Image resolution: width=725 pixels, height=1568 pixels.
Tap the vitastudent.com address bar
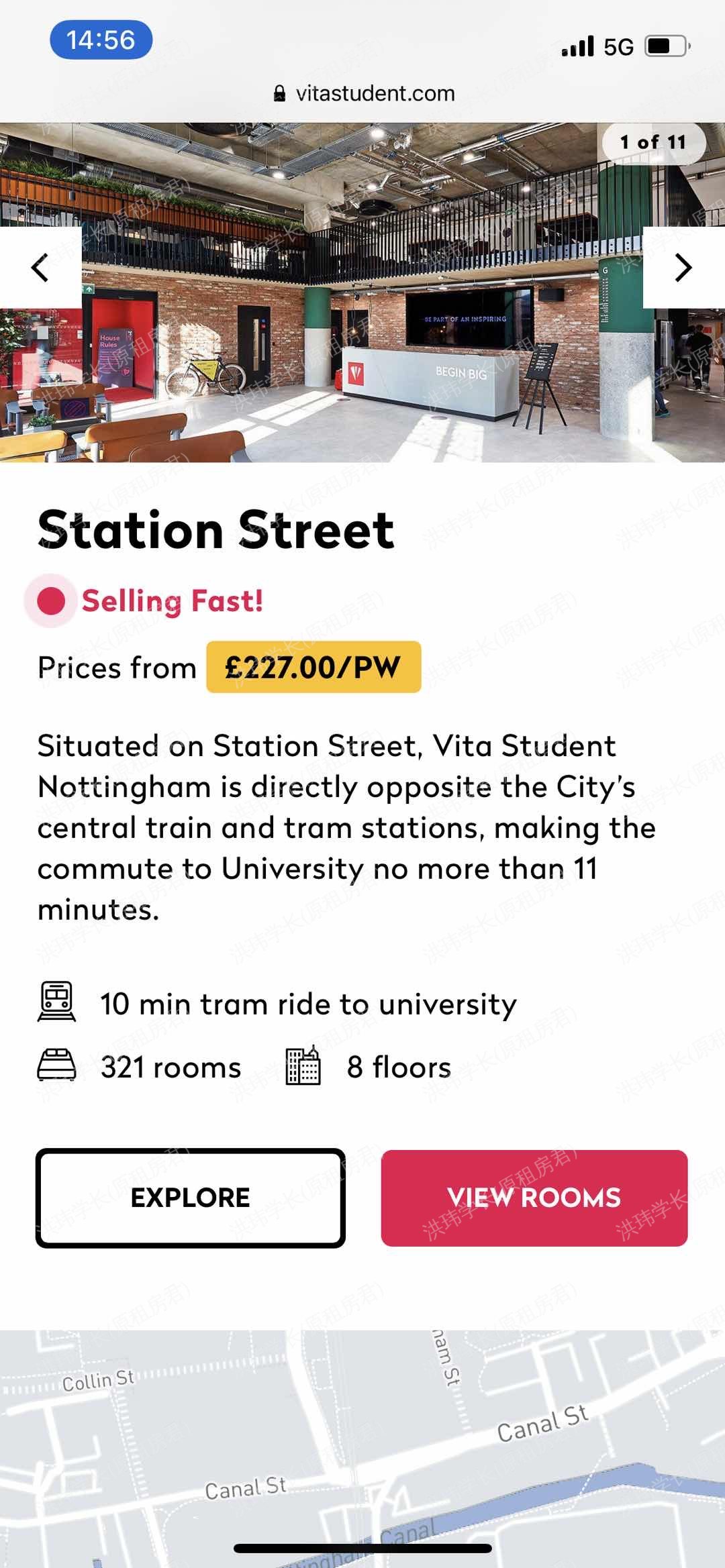[x=375, y=93]
